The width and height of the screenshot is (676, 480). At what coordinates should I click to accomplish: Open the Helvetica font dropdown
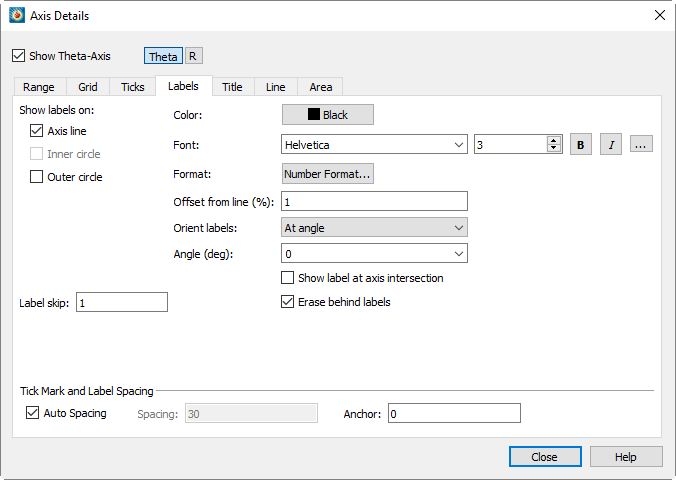click(x=374, y=144)
